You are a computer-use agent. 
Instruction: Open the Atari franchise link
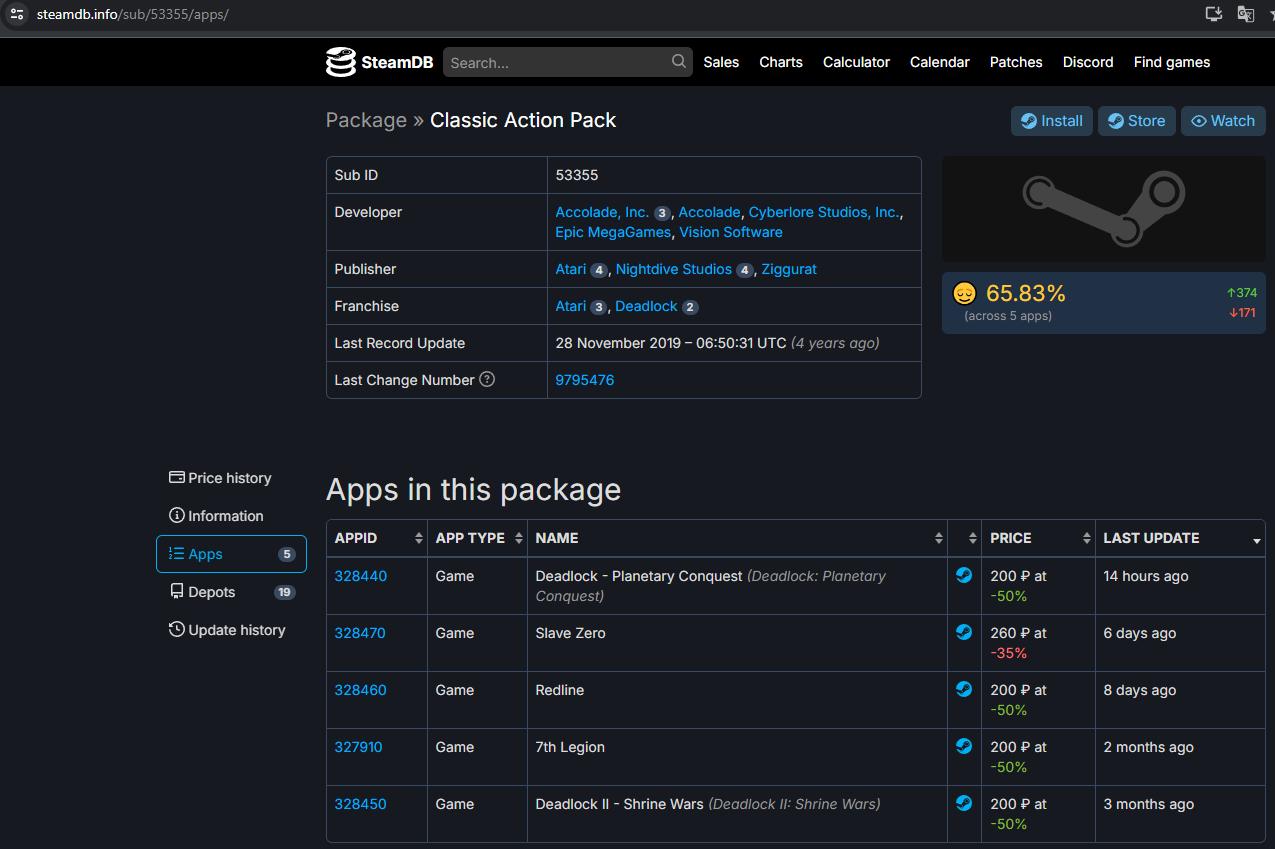[571, 306]
